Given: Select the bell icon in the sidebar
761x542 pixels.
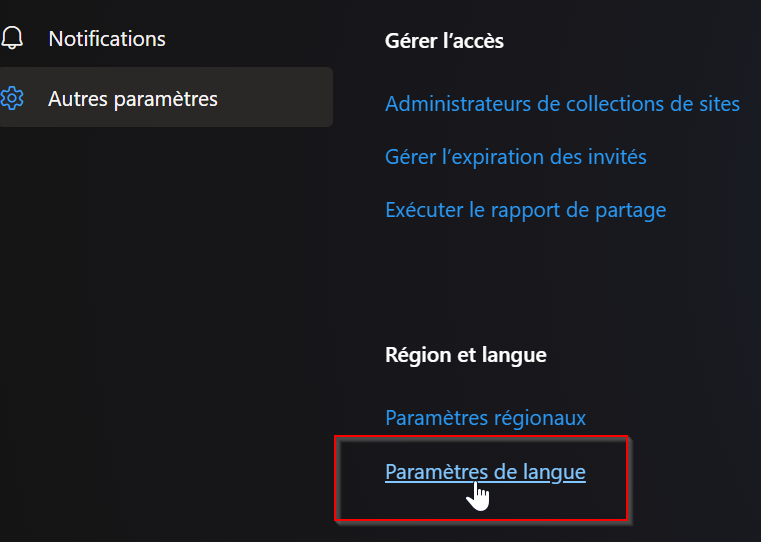Looking at the screenshot, I should tap(12, 39).
